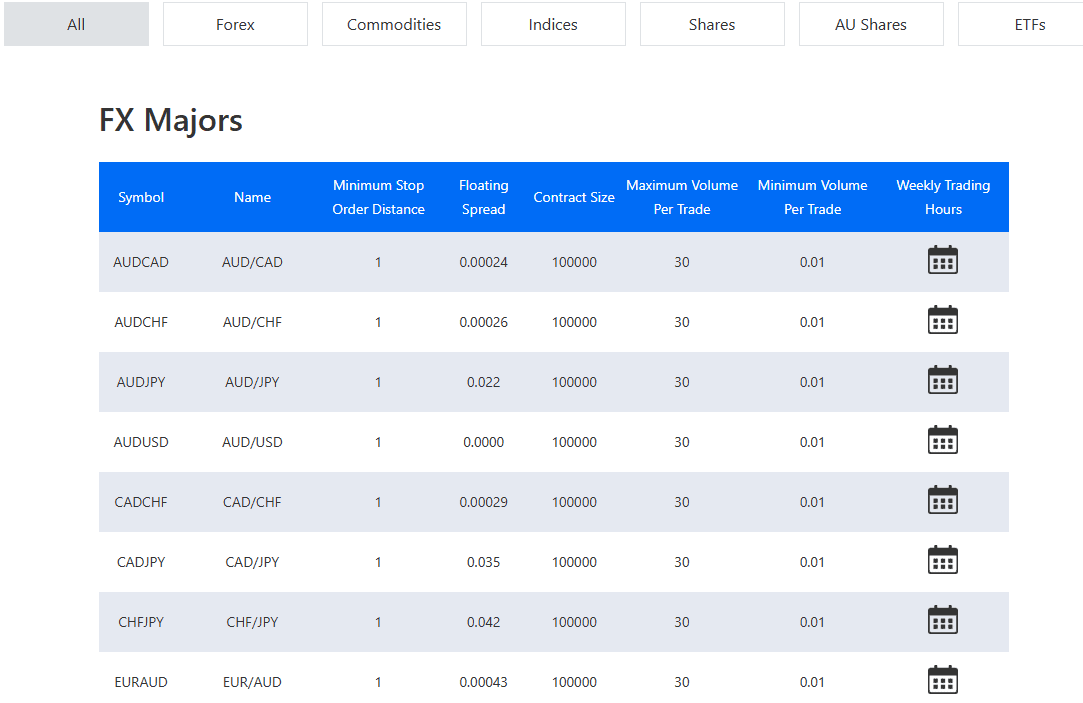Open weekly trading hours for AUDCAD

[x=942, y=259]
